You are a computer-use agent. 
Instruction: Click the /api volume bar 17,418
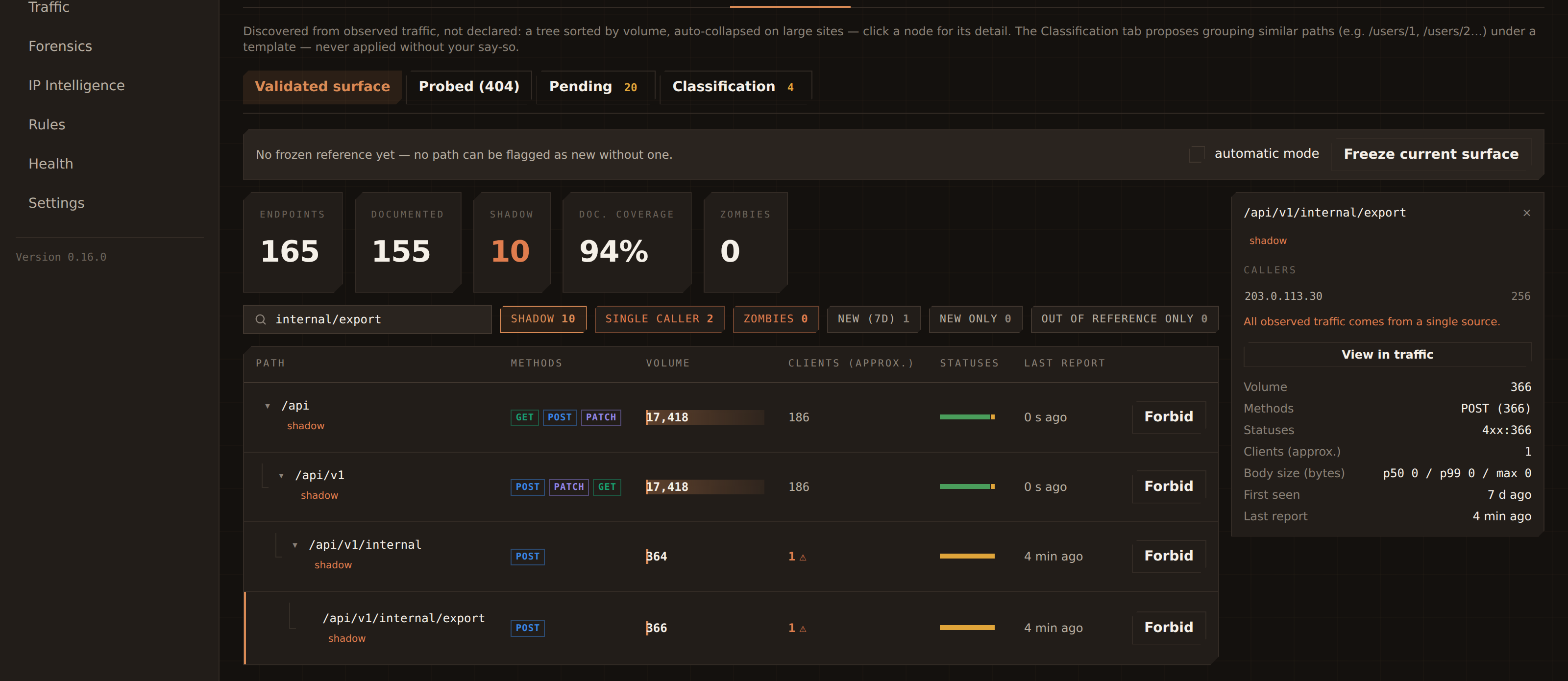(705, 417)
